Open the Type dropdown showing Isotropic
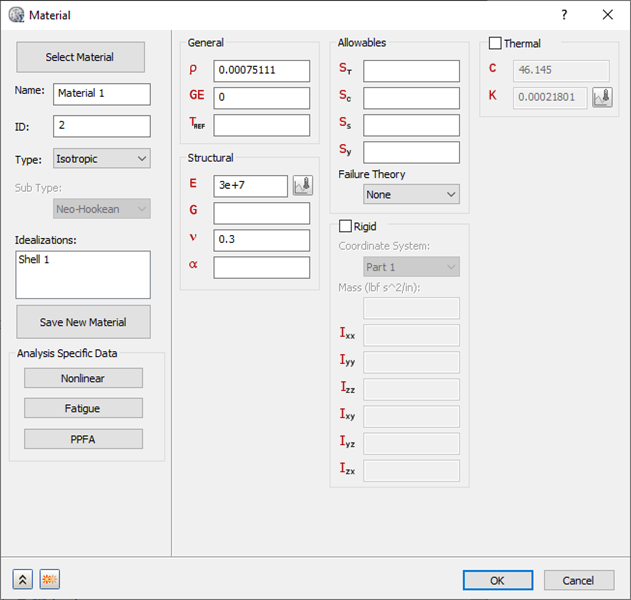This screenshot has height=600, width=631. (x=100, y=158)
